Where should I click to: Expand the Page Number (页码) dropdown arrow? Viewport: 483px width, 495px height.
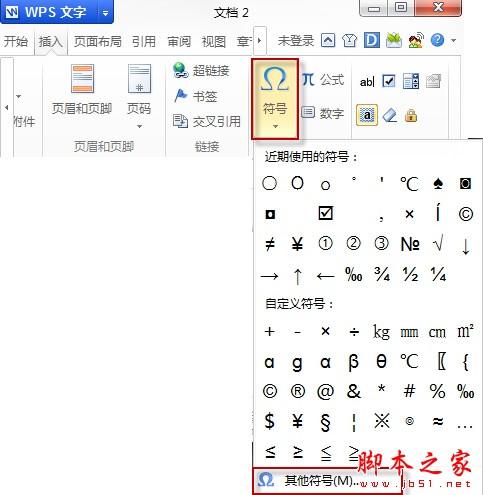pyautogui.click(x=139, y=126)
